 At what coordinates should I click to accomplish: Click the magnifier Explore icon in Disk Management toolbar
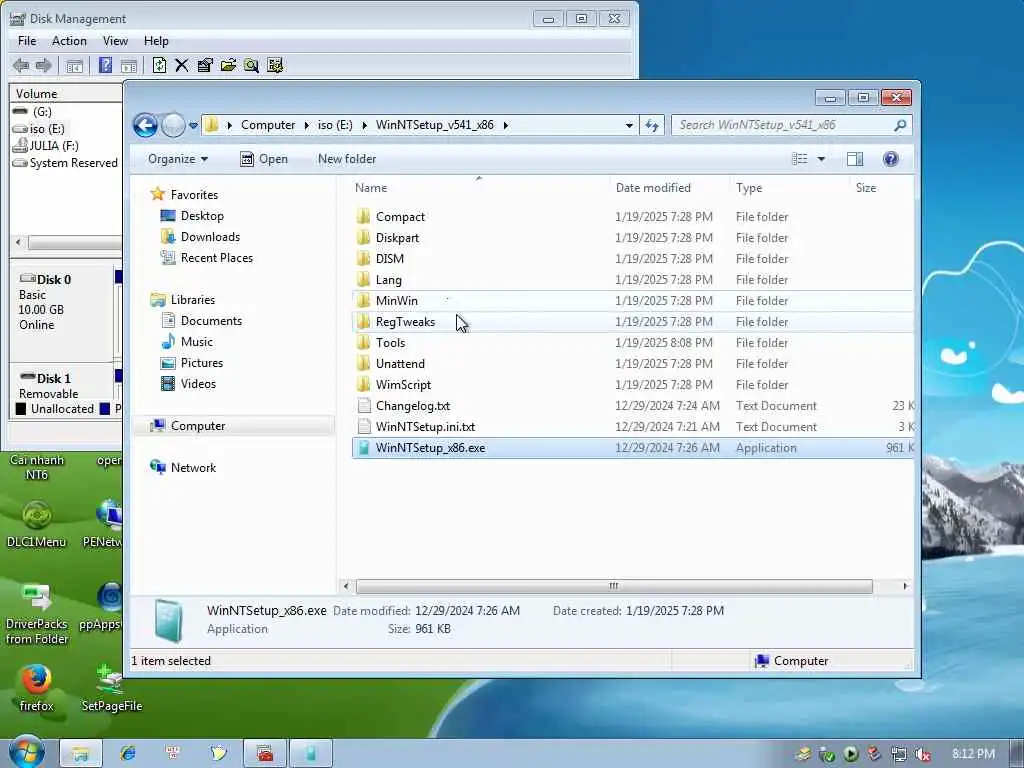pos(251,65)
